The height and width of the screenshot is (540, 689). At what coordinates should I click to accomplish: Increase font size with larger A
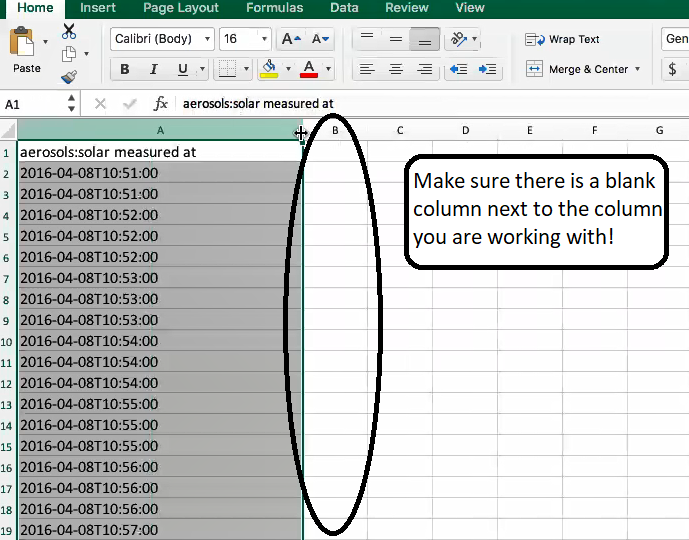(x=290, y=39)
